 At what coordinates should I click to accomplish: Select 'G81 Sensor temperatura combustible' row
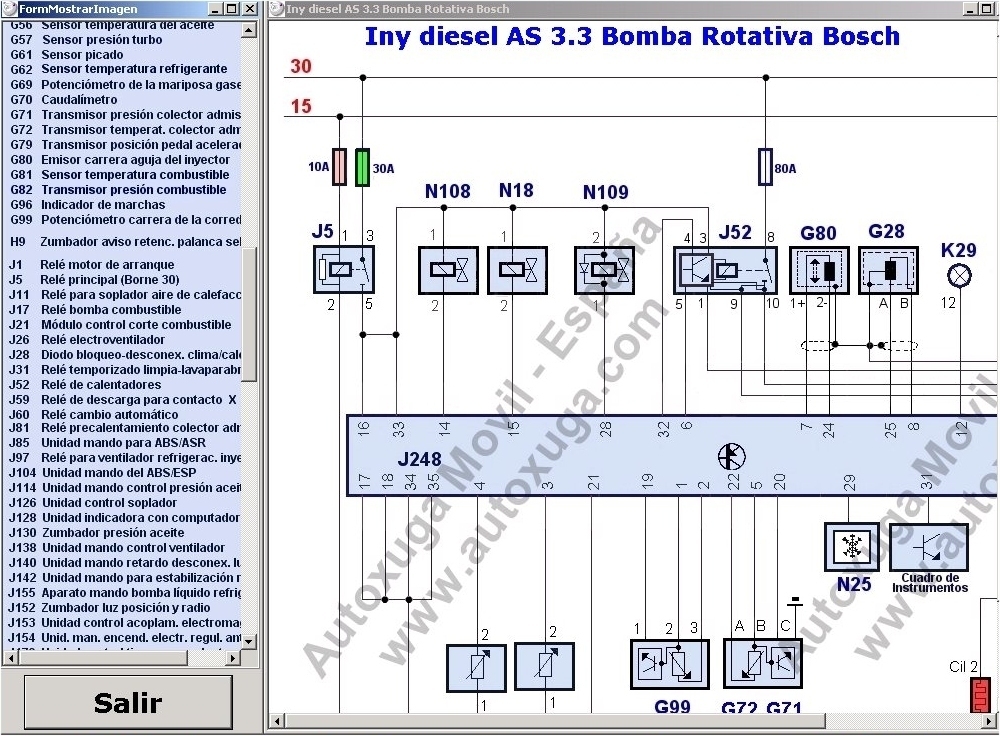coord(122,175)
